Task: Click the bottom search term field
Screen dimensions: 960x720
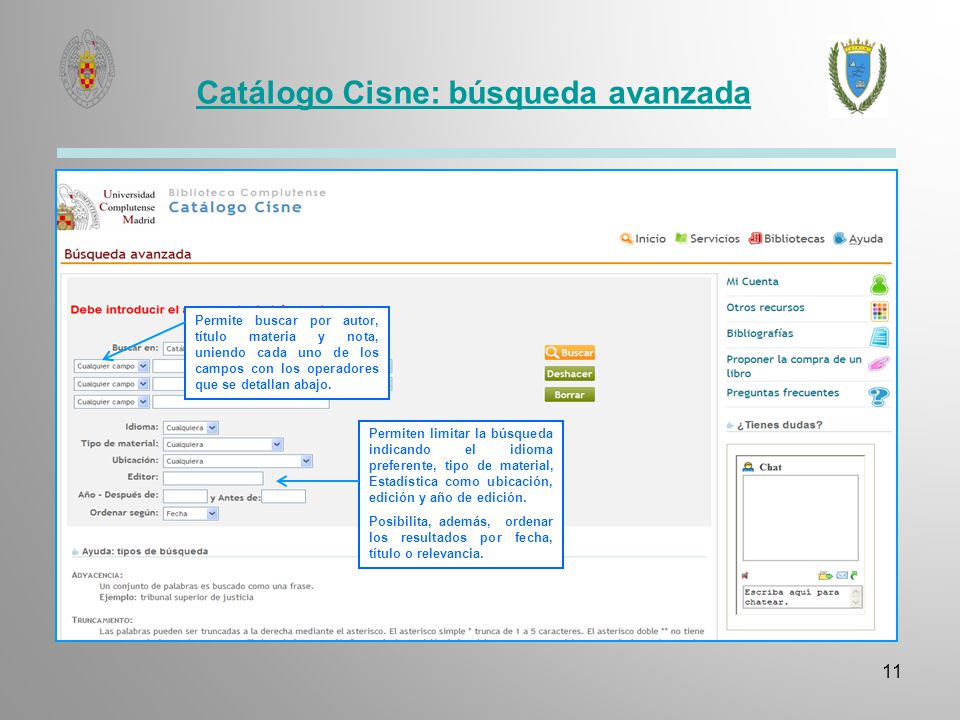Action: click(241, 402)
